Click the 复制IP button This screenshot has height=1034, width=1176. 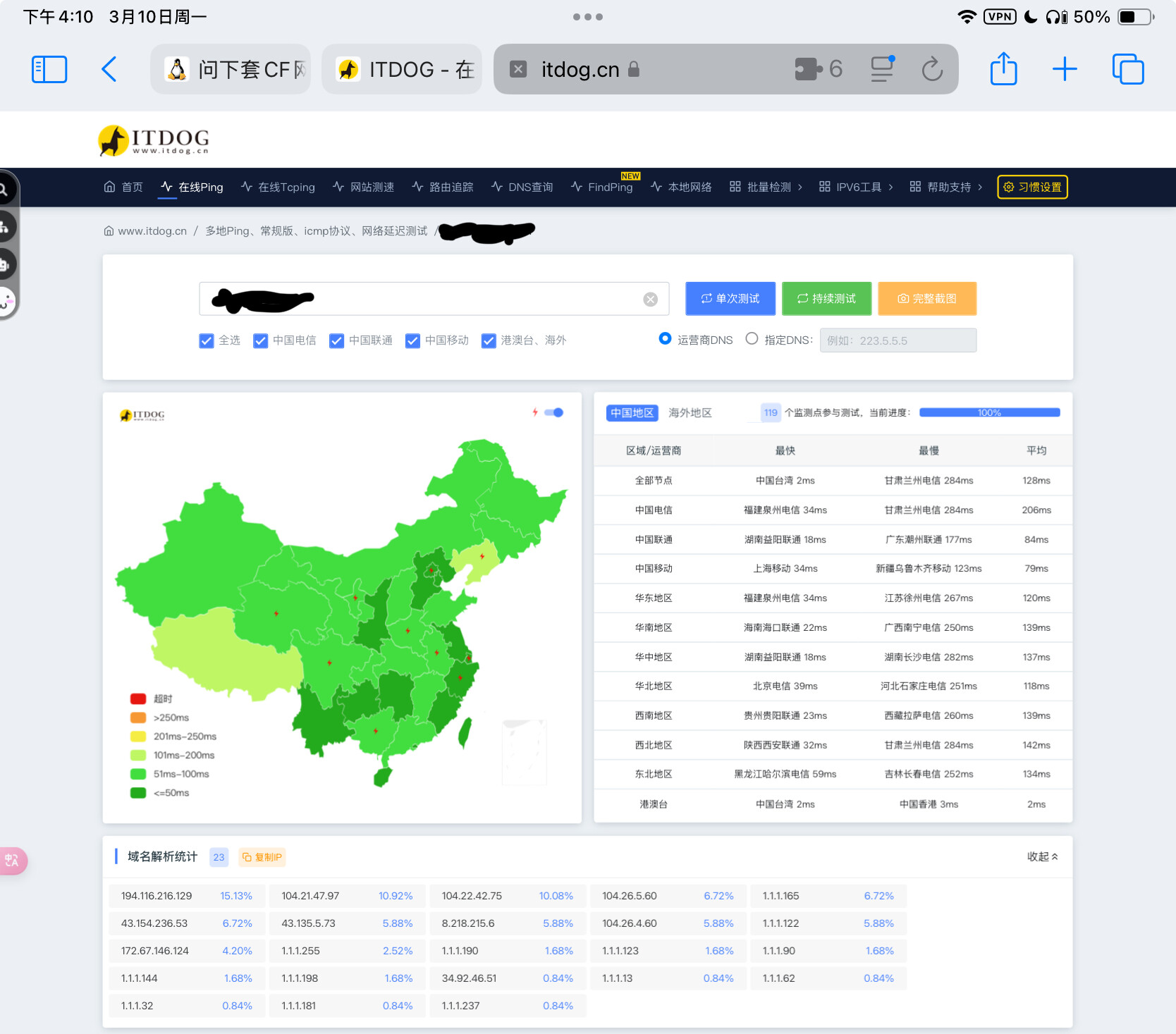point(262,858)
